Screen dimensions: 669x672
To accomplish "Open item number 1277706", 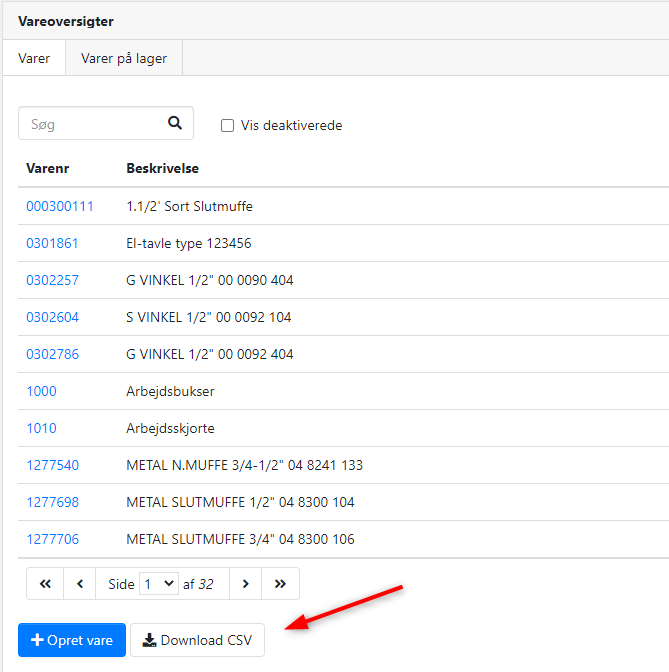I will coord(52,539).
